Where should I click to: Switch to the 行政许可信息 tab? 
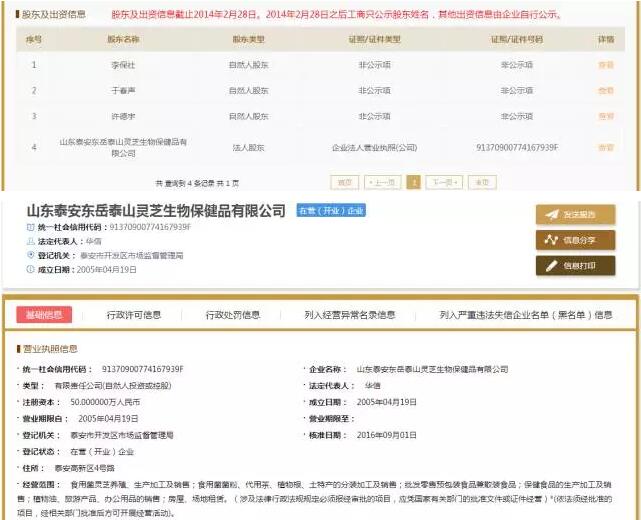coord(134,315)
